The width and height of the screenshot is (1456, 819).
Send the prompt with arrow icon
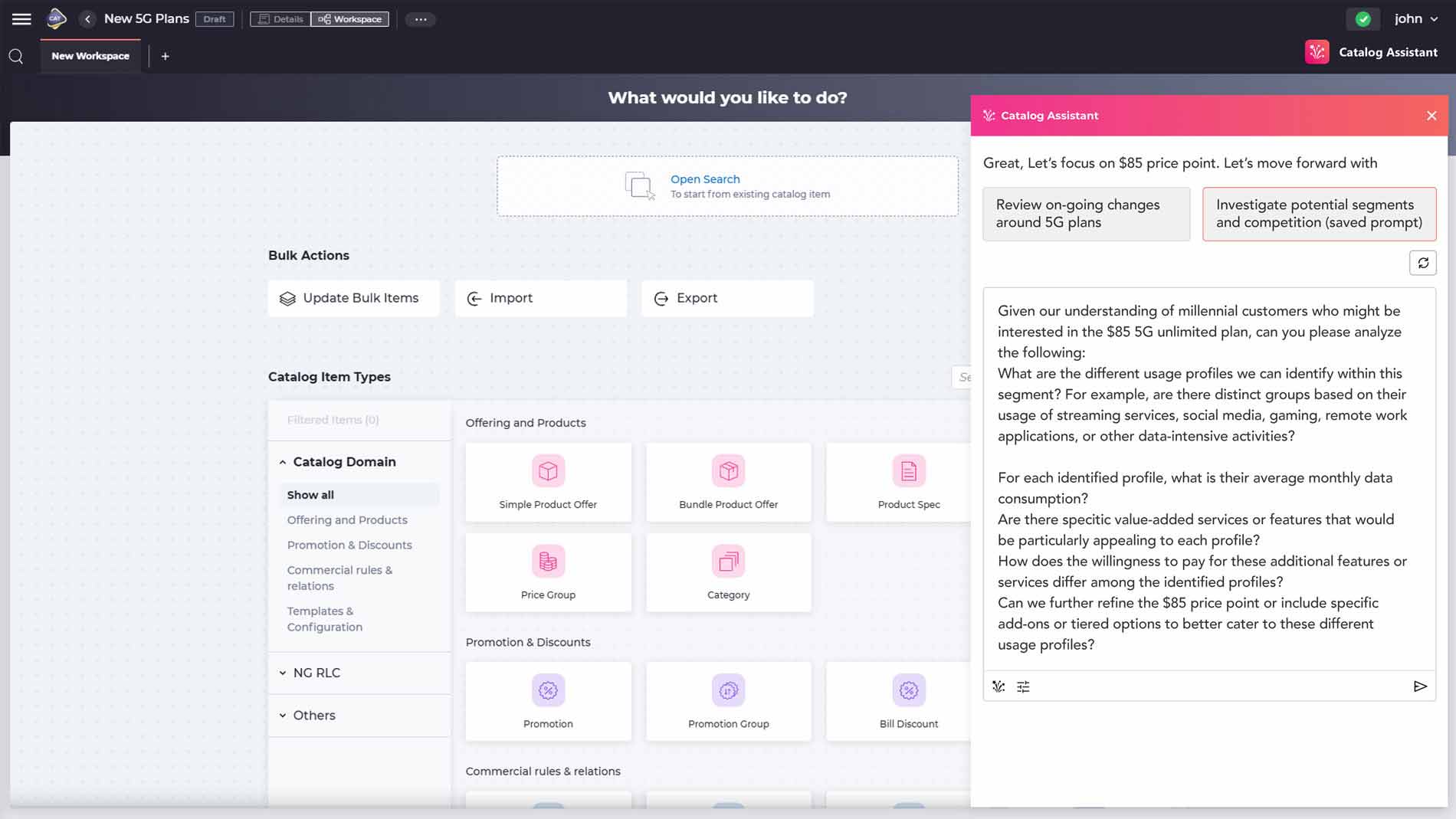tap(1419, 686)
